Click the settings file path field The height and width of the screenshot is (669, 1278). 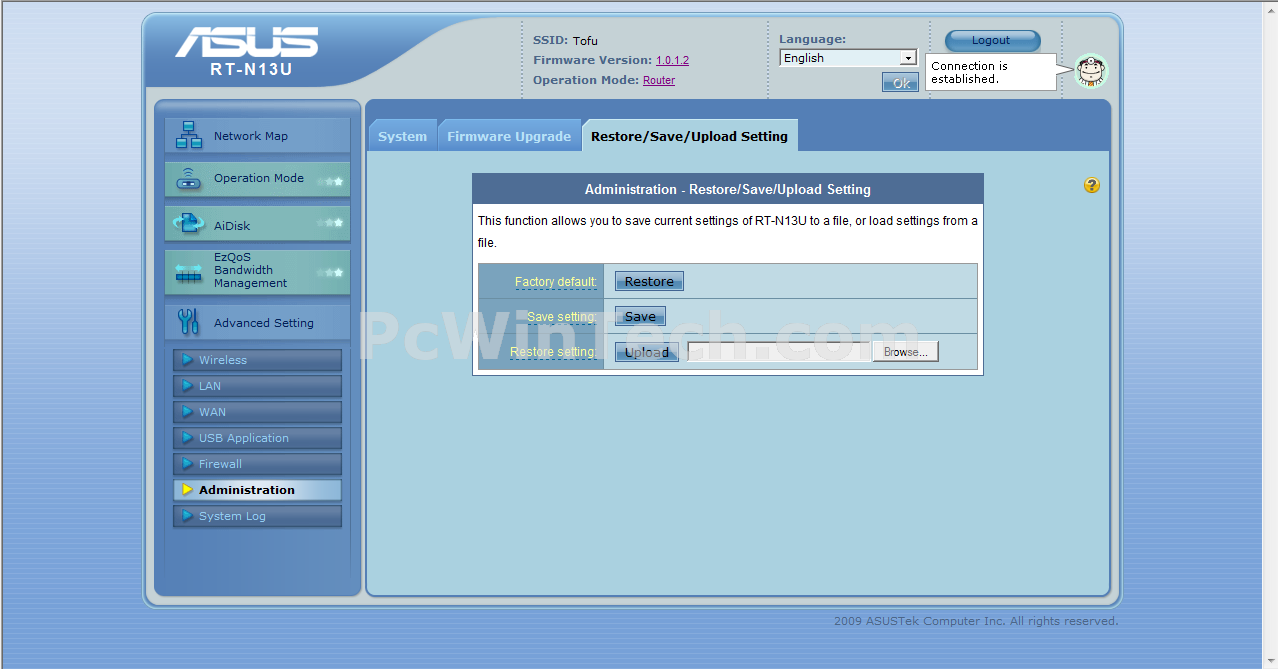[x=779, y=352]
